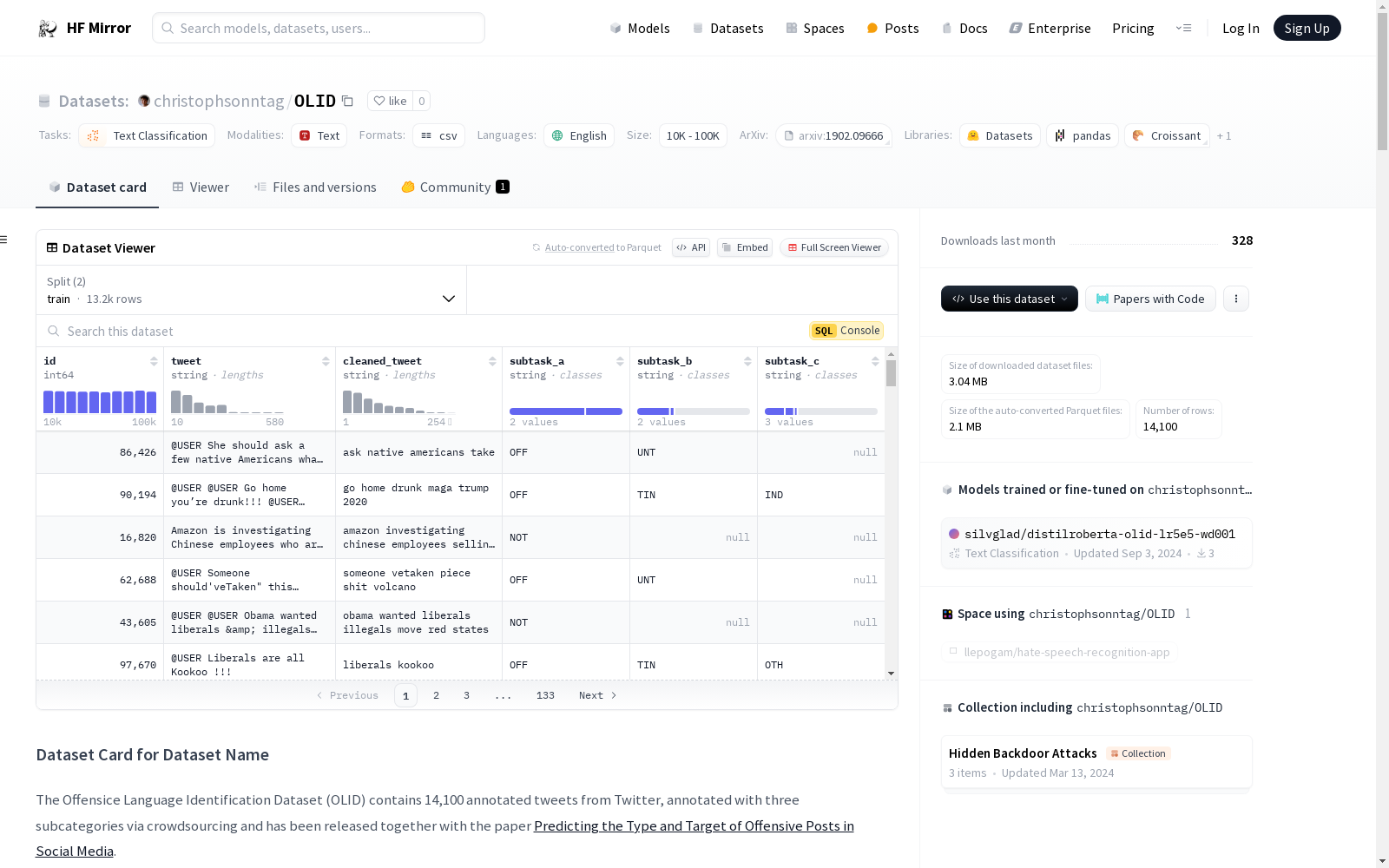
Task: Open more options three-dot menu
Action: tap(1236, 299)
